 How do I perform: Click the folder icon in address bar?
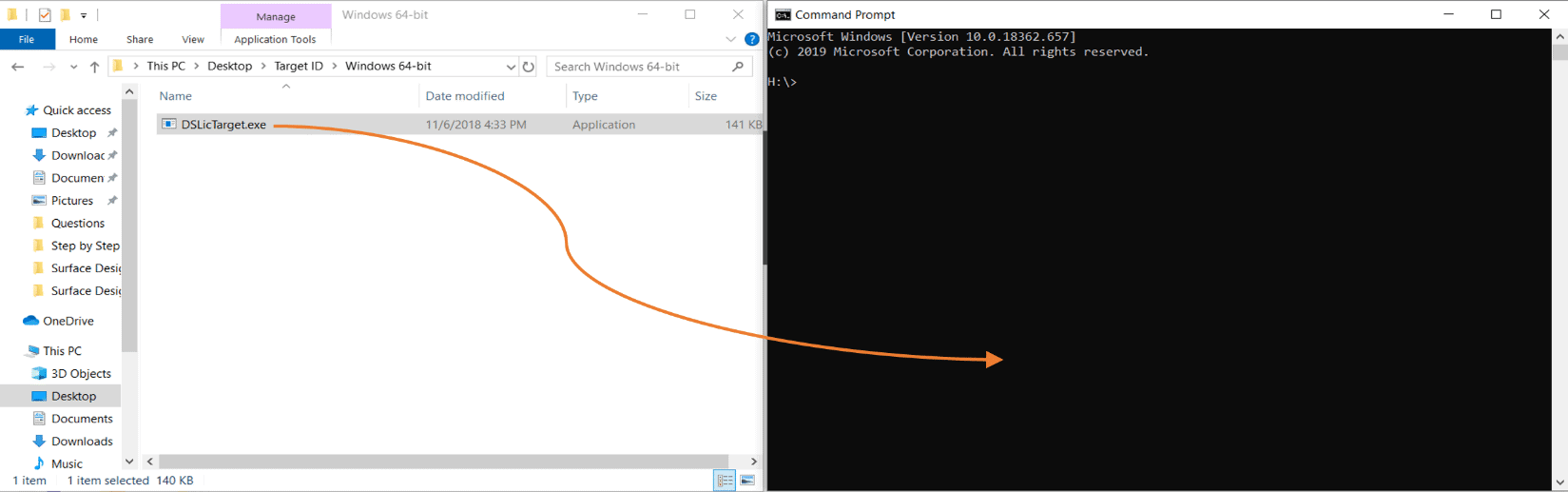pyautogui.click(x=119, y=66)
